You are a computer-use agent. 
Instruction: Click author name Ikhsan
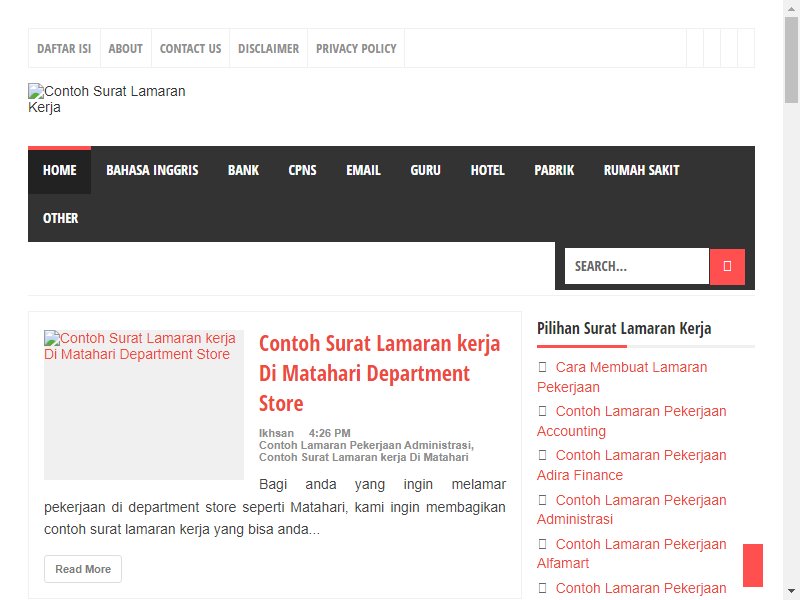[276, 433]
